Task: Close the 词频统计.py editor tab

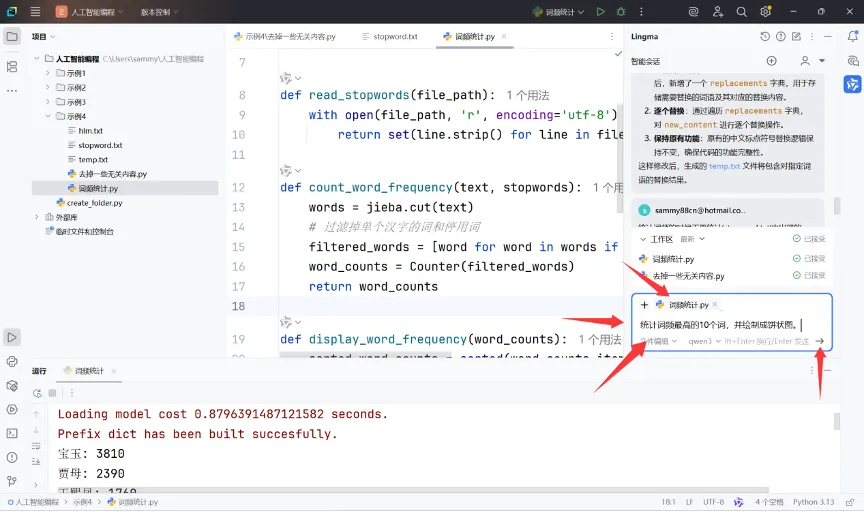Action: (504, 36)
